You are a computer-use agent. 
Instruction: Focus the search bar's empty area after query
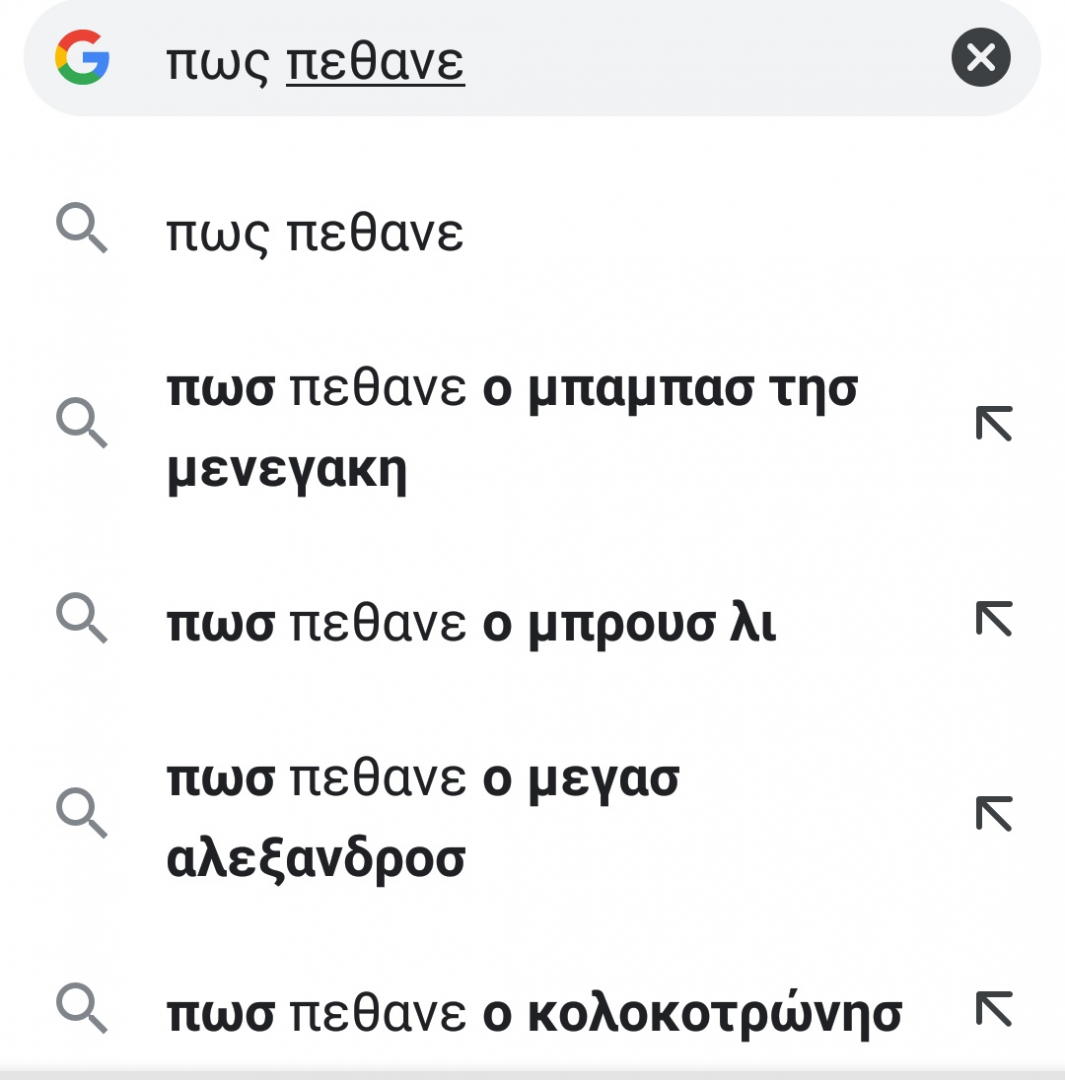700,60
